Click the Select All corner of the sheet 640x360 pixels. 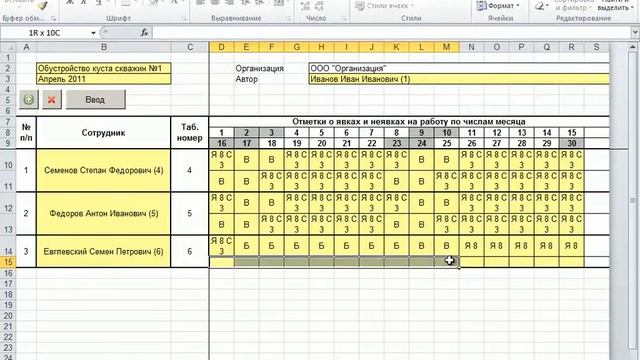[x=8, y=47]
